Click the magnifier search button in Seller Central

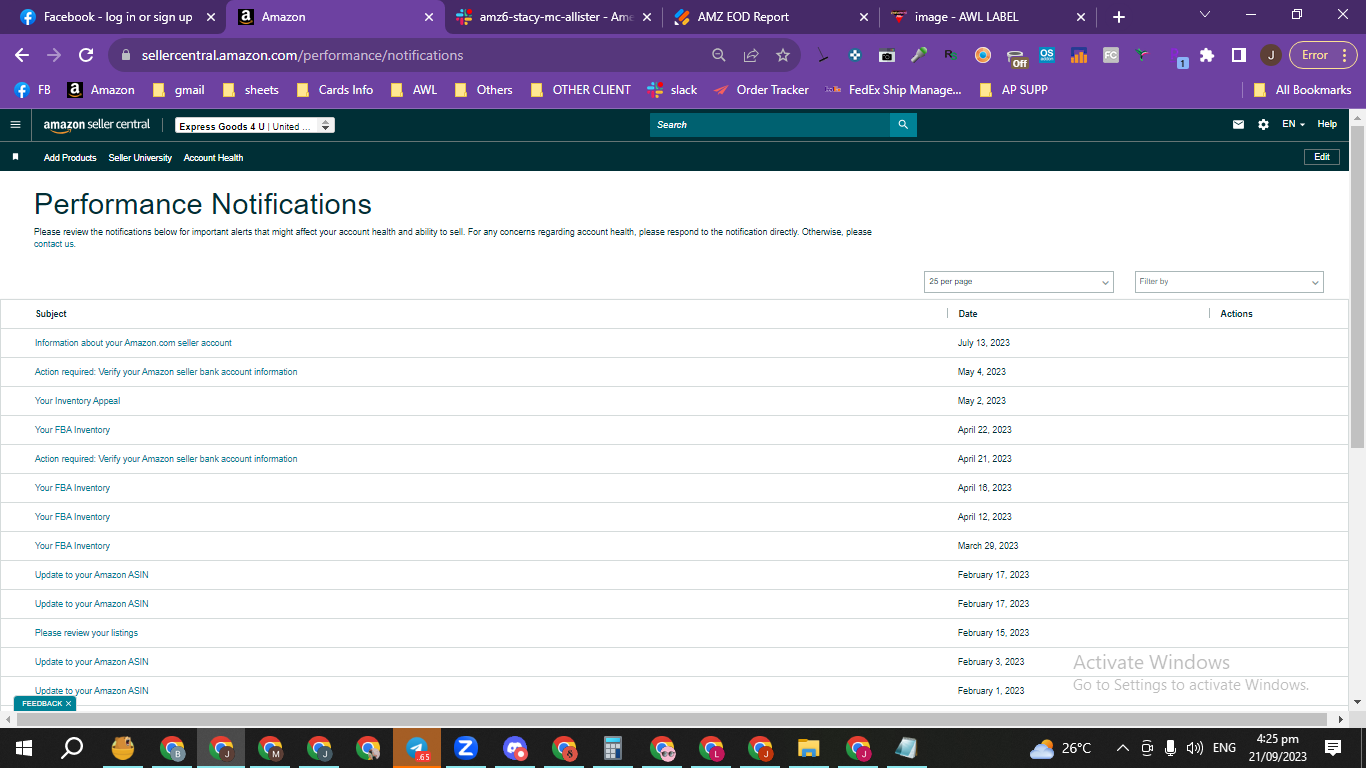pyautogui.click(x=903, y=125)
